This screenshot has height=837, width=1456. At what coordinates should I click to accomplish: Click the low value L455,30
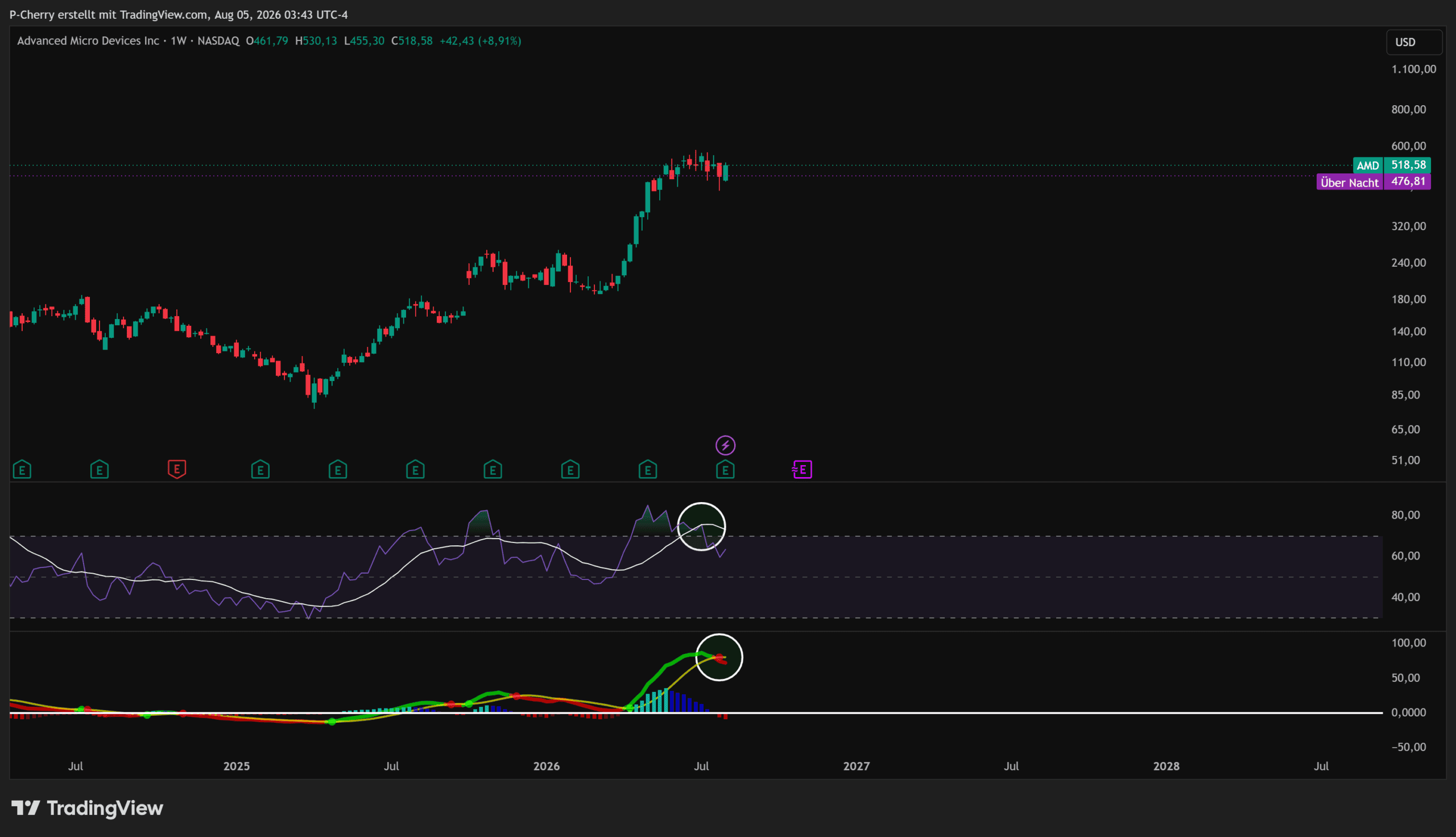pos(365,41)
